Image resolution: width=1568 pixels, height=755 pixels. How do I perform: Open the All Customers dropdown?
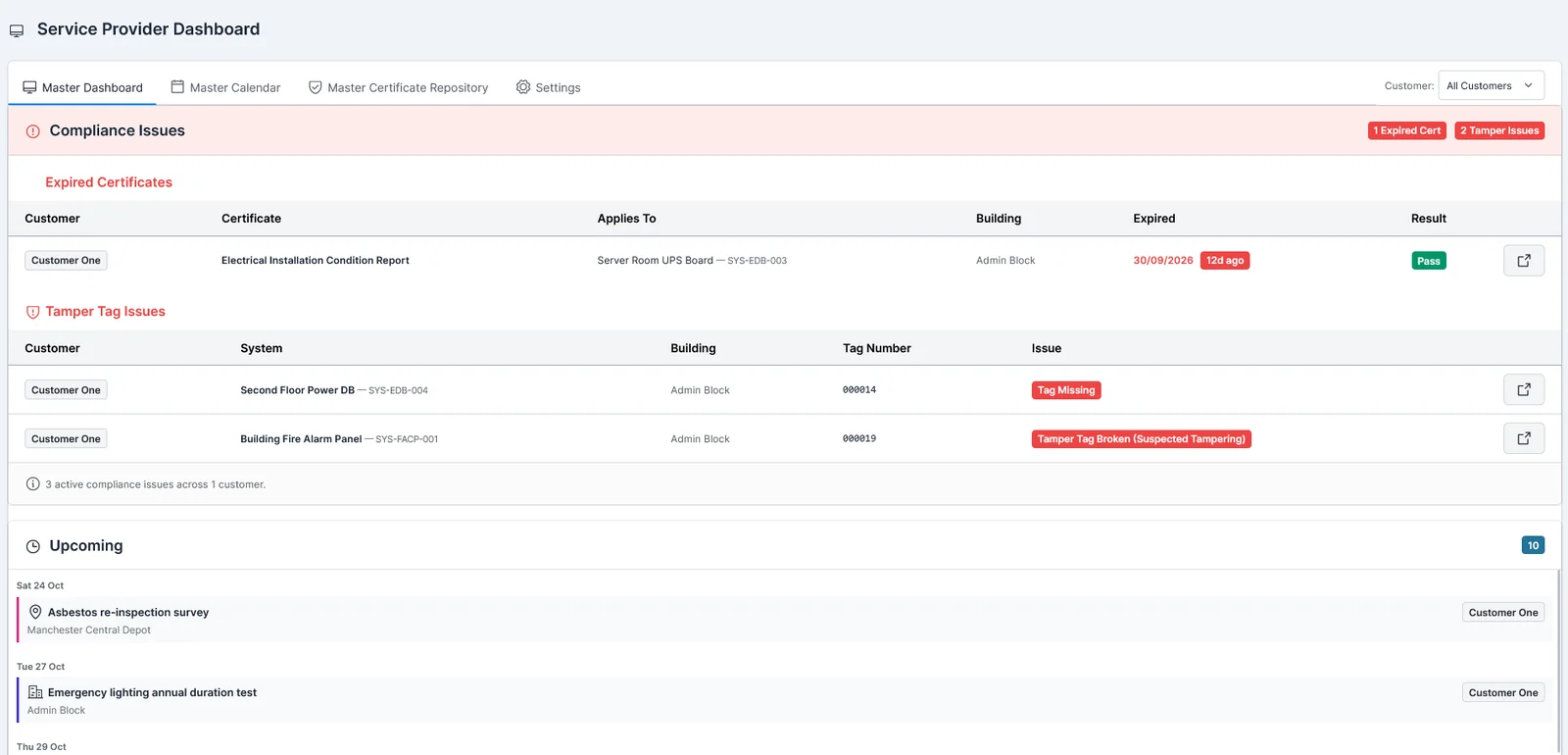[x=1491, y=86]
